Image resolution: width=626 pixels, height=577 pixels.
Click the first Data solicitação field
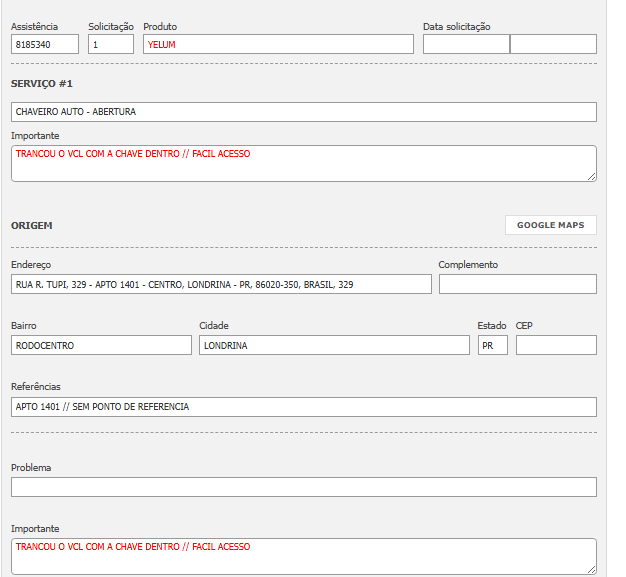(x=466, y=44)
